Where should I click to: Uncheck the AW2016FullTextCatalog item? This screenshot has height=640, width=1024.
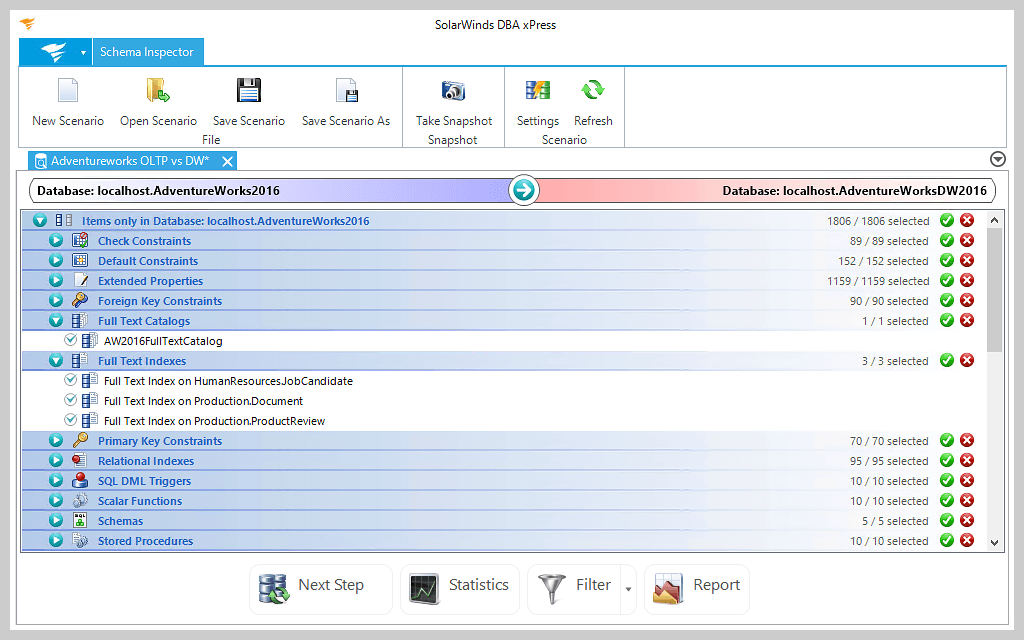click(71, 340)
